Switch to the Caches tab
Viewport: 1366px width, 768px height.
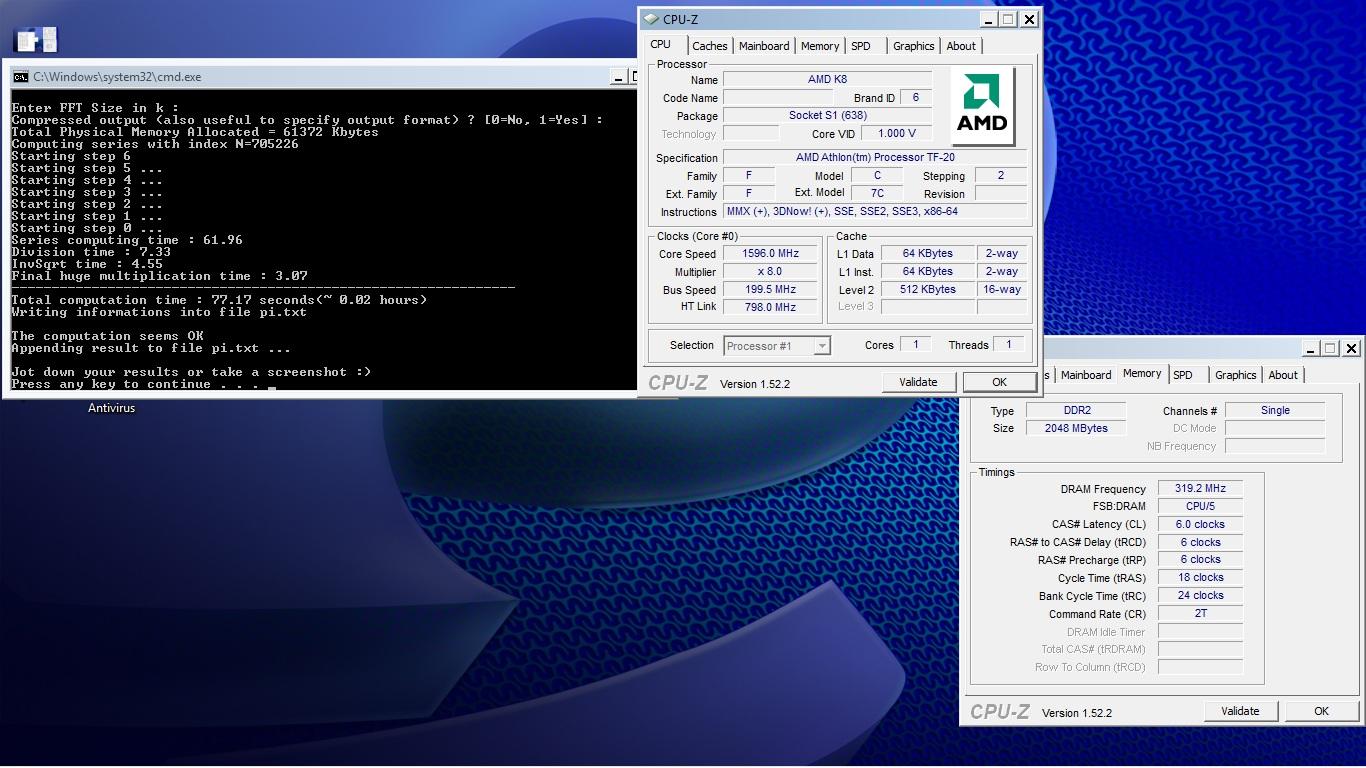[710, 46]
